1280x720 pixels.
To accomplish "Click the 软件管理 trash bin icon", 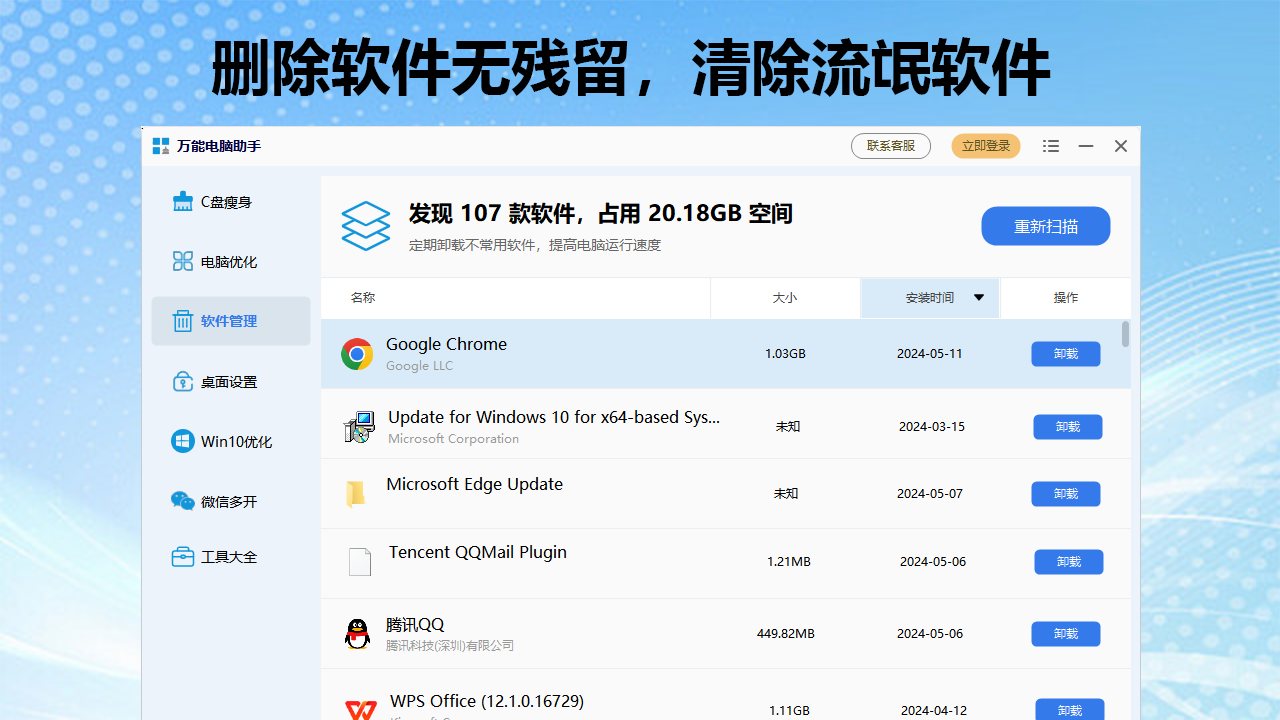I will pyautogui.click(x=183, y=321).
